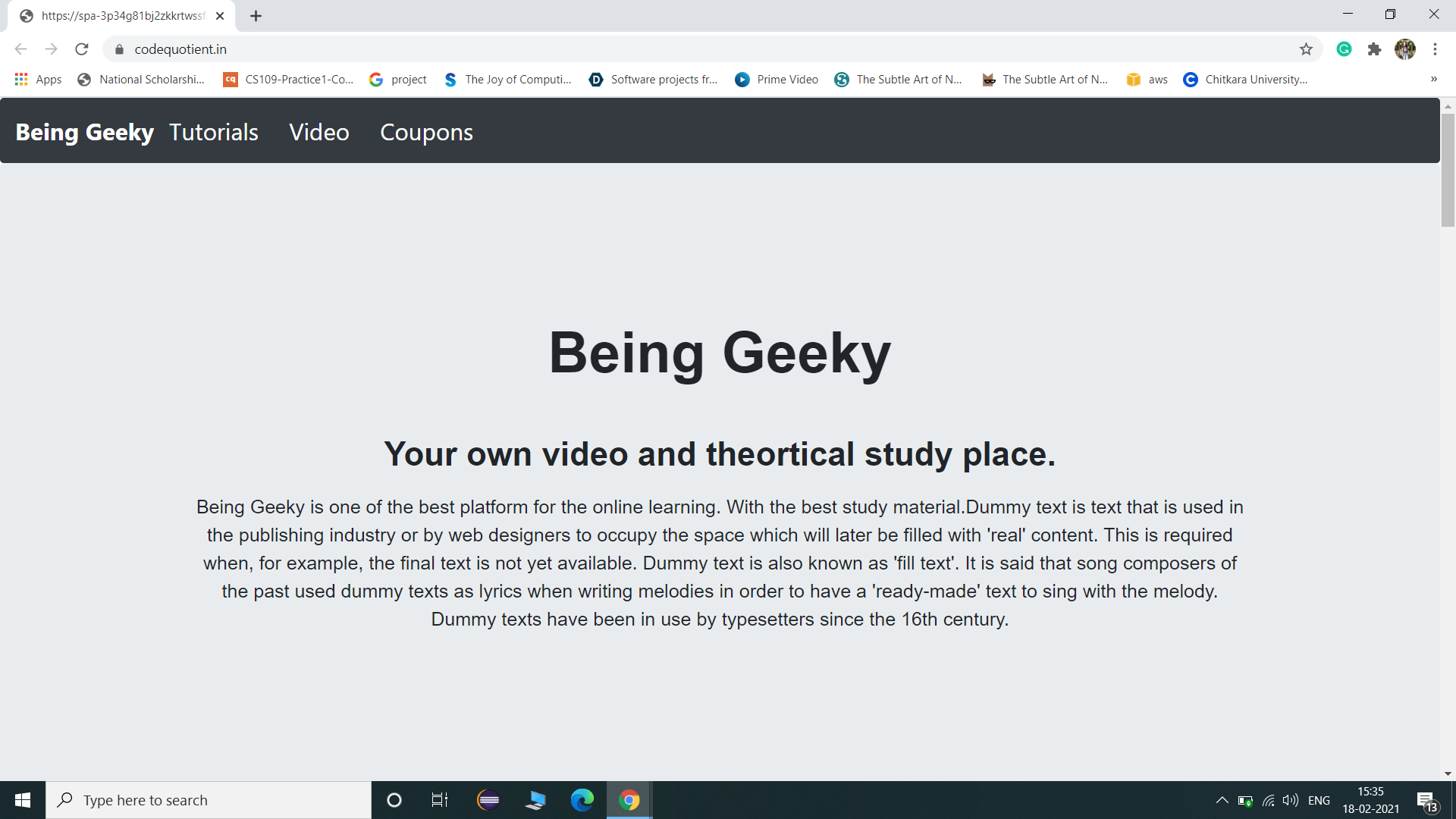This screenshot has width=1456, height=819.
Task: Go to the Tutorials nav item
Action: (213, 132)
